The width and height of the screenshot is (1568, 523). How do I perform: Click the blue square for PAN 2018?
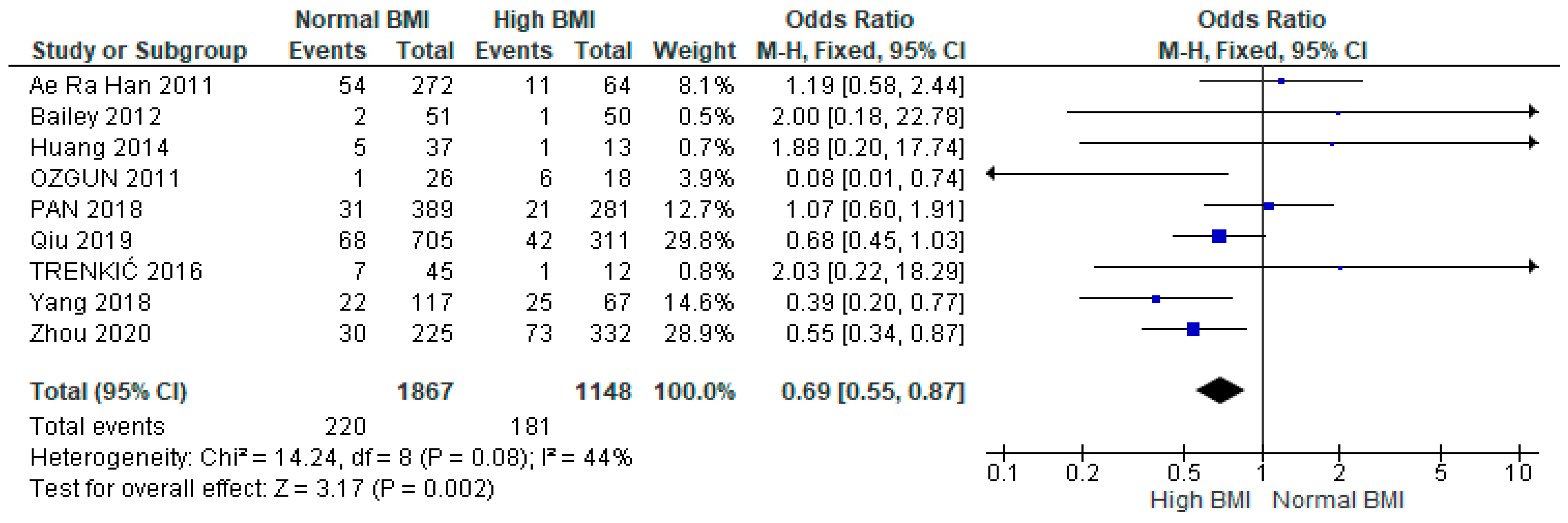(x=1268, y=206)
